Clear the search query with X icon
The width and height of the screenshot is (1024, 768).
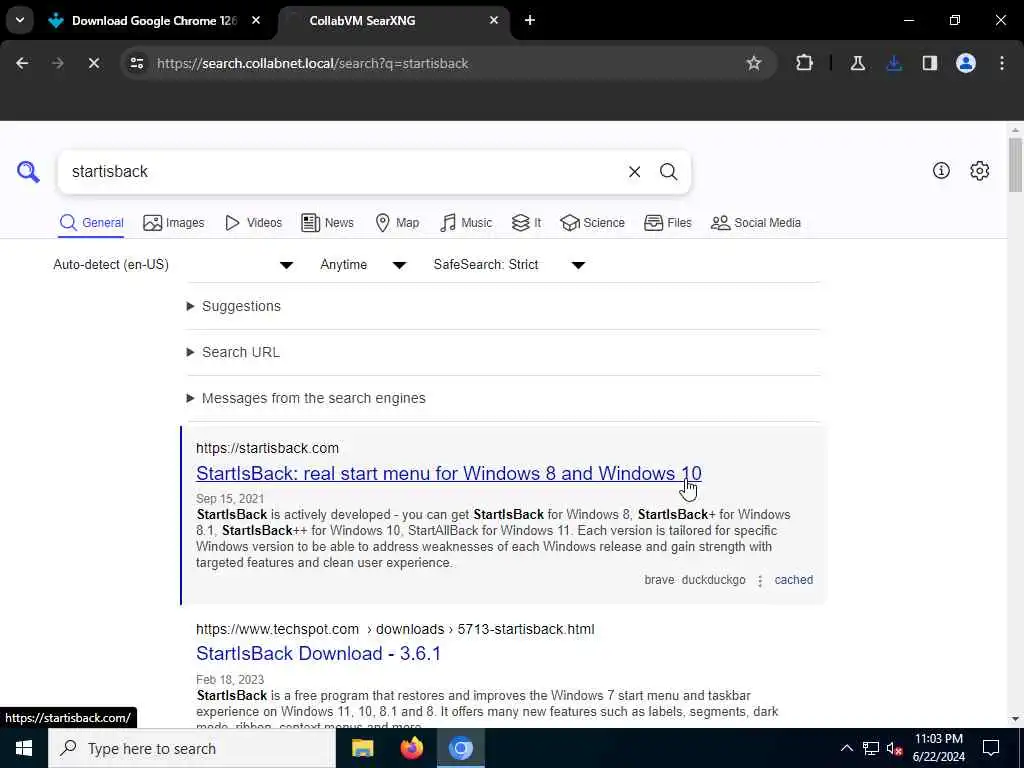[634, 172]
